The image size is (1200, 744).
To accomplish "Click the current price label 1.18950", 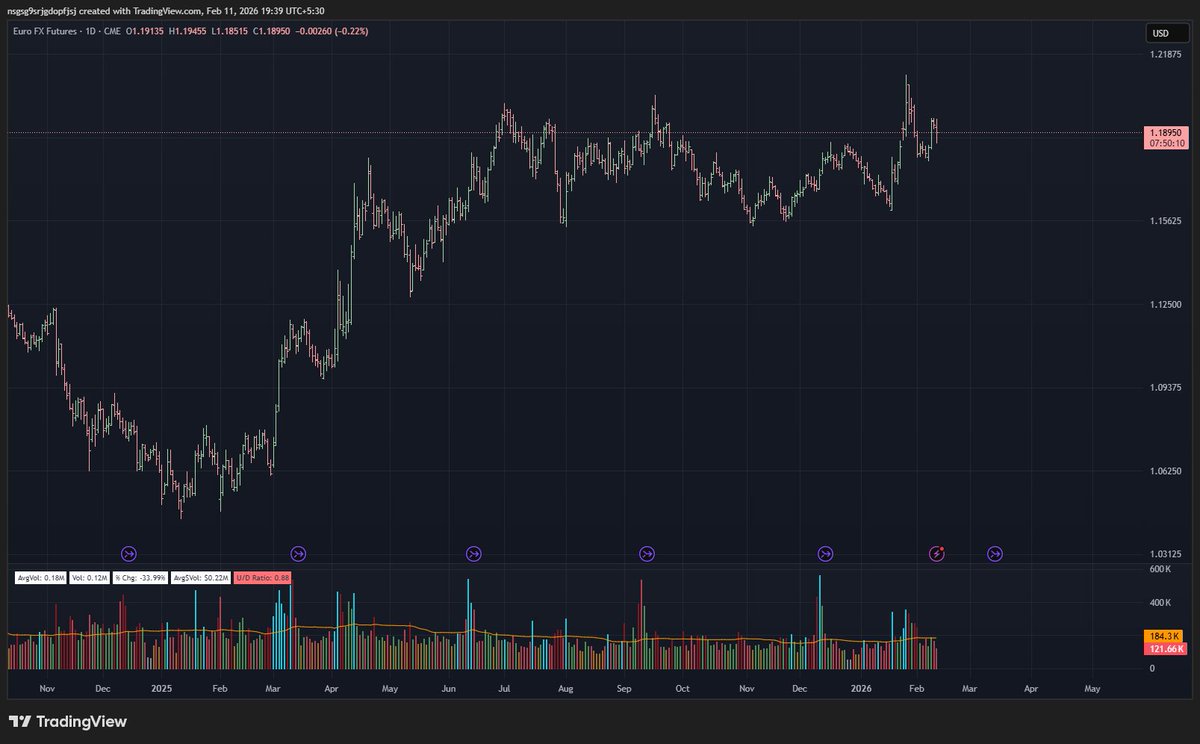I will [x=1166, y=132].
